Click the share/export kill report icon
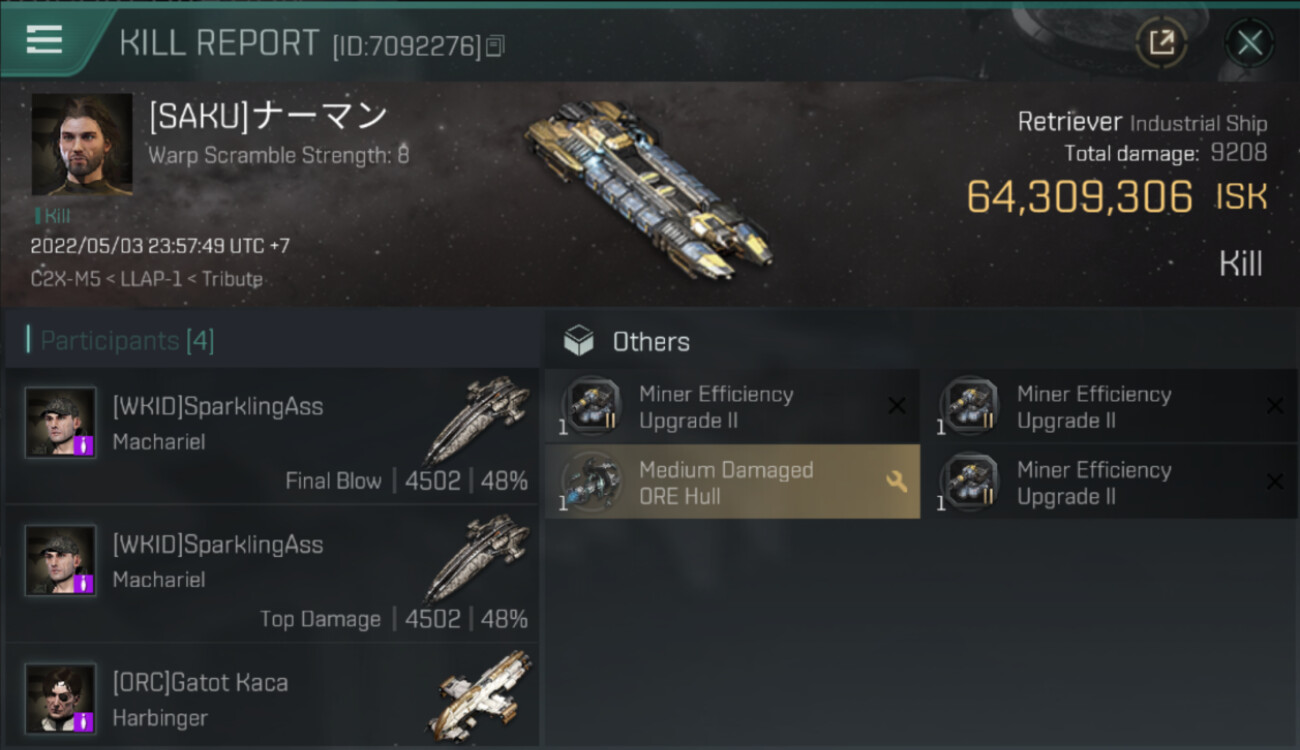1300x750 pixels. pyautogui.click(x=1161, y=42)
